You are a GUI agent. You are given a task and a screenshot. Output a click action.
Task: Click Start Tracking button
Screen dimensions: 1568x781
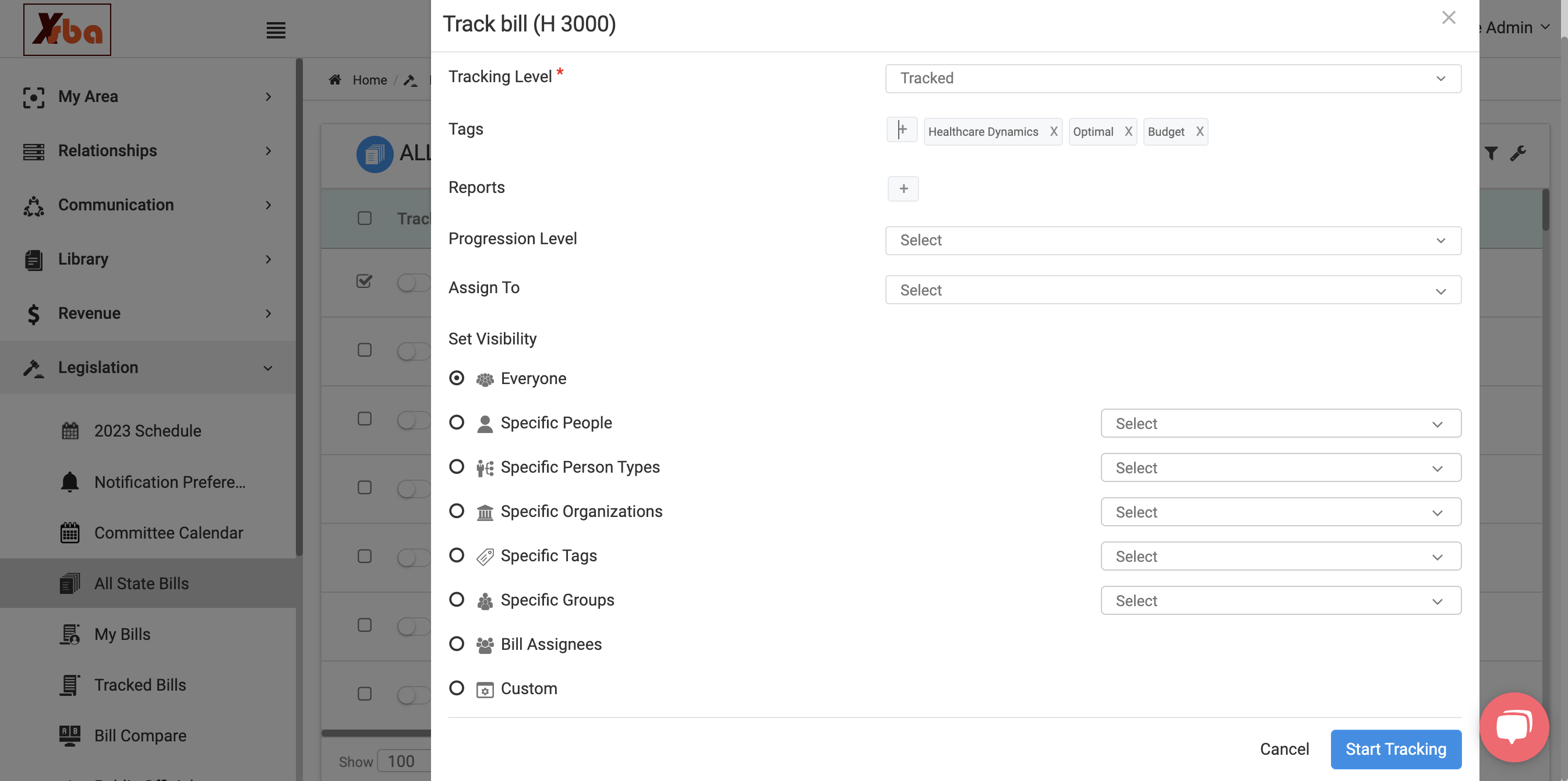click(x=1396, y=750)
